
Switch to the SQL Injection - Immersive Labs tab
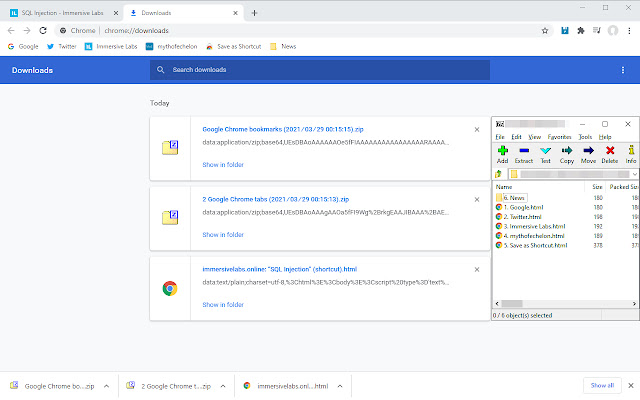60,12
